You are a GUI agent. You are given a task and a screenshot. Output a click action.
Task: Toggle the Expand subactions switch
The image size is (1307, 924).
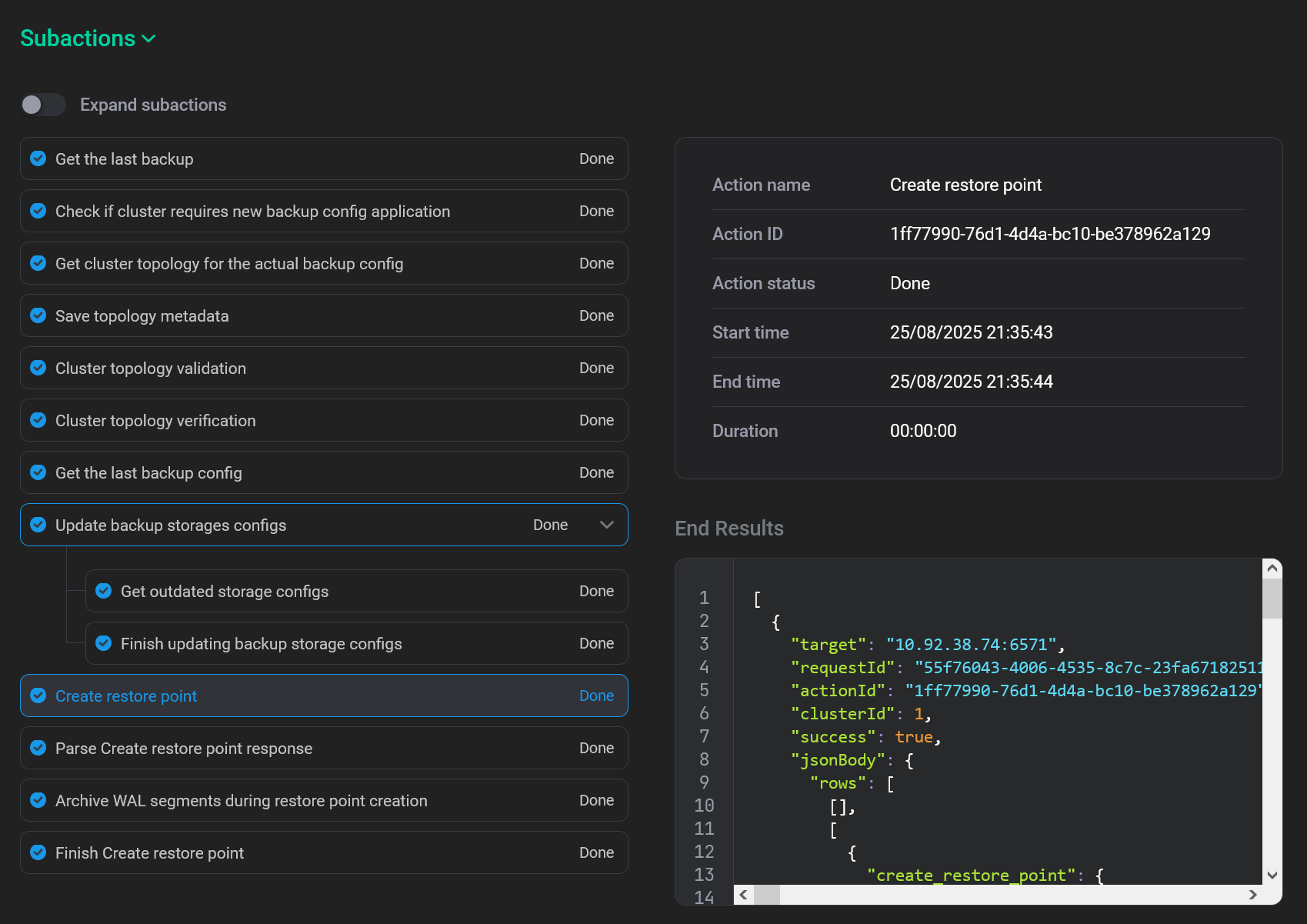point(43,105)
